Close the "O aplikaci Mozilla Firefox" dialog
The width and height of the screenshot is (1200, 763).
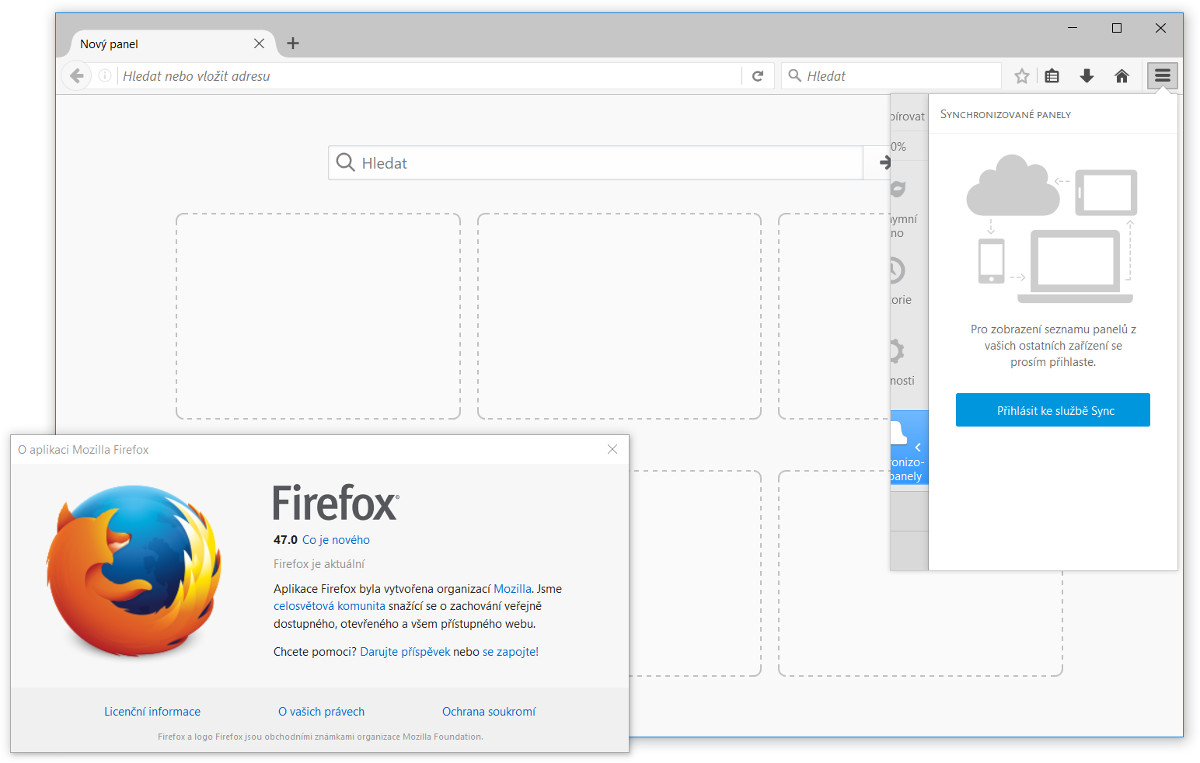[x=613, y=449]
